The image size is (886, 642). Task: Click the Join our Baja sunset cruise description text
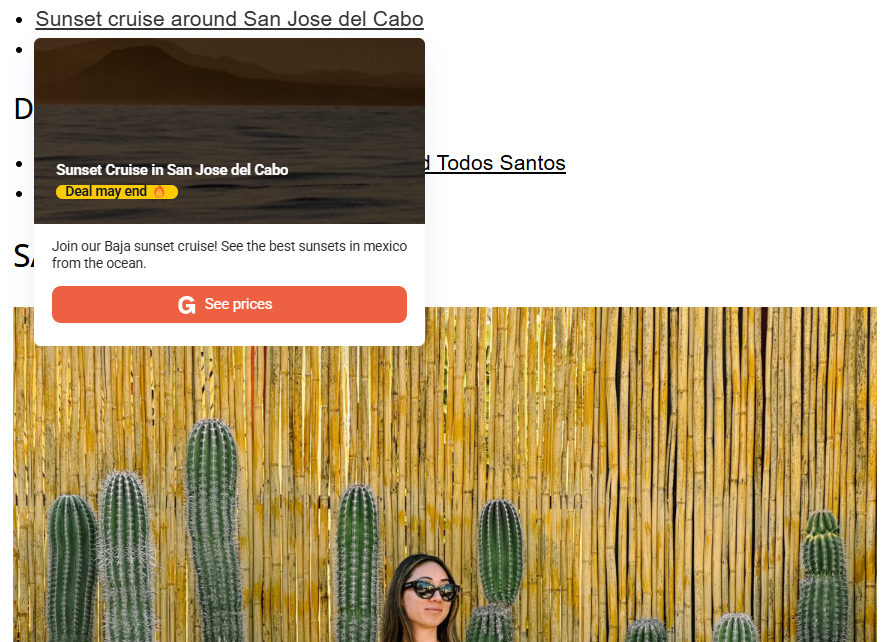click(229, 255)
